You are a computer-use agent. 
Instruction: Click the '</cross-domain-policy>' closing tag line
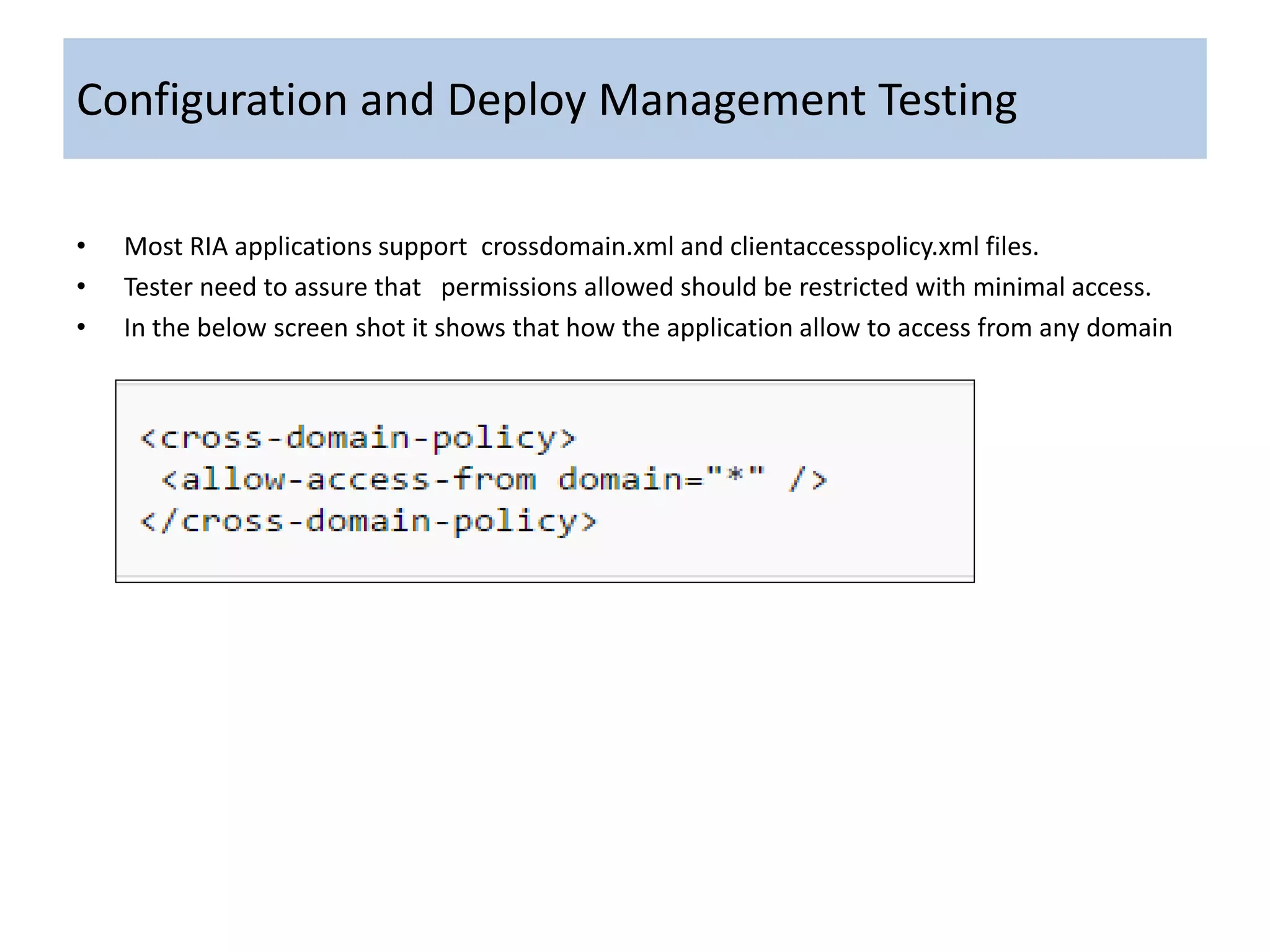[x=368, y=521]
